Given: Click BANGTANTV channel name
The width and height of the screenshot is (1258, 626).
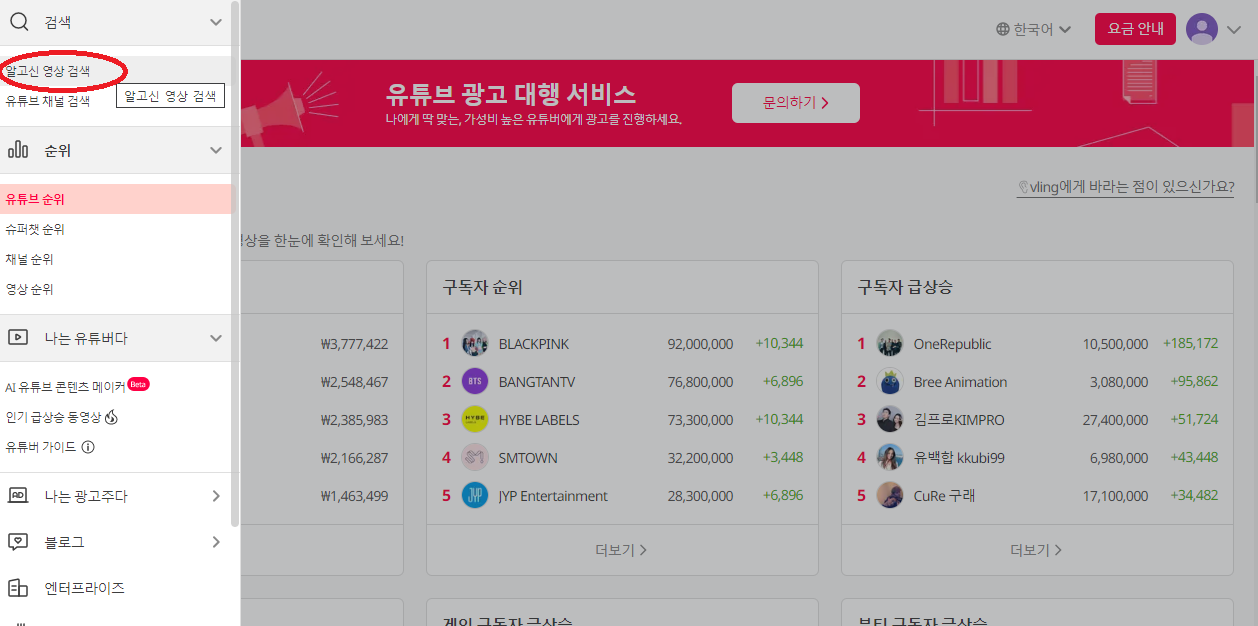Looking at the screenshot, I should pos(537,382).
